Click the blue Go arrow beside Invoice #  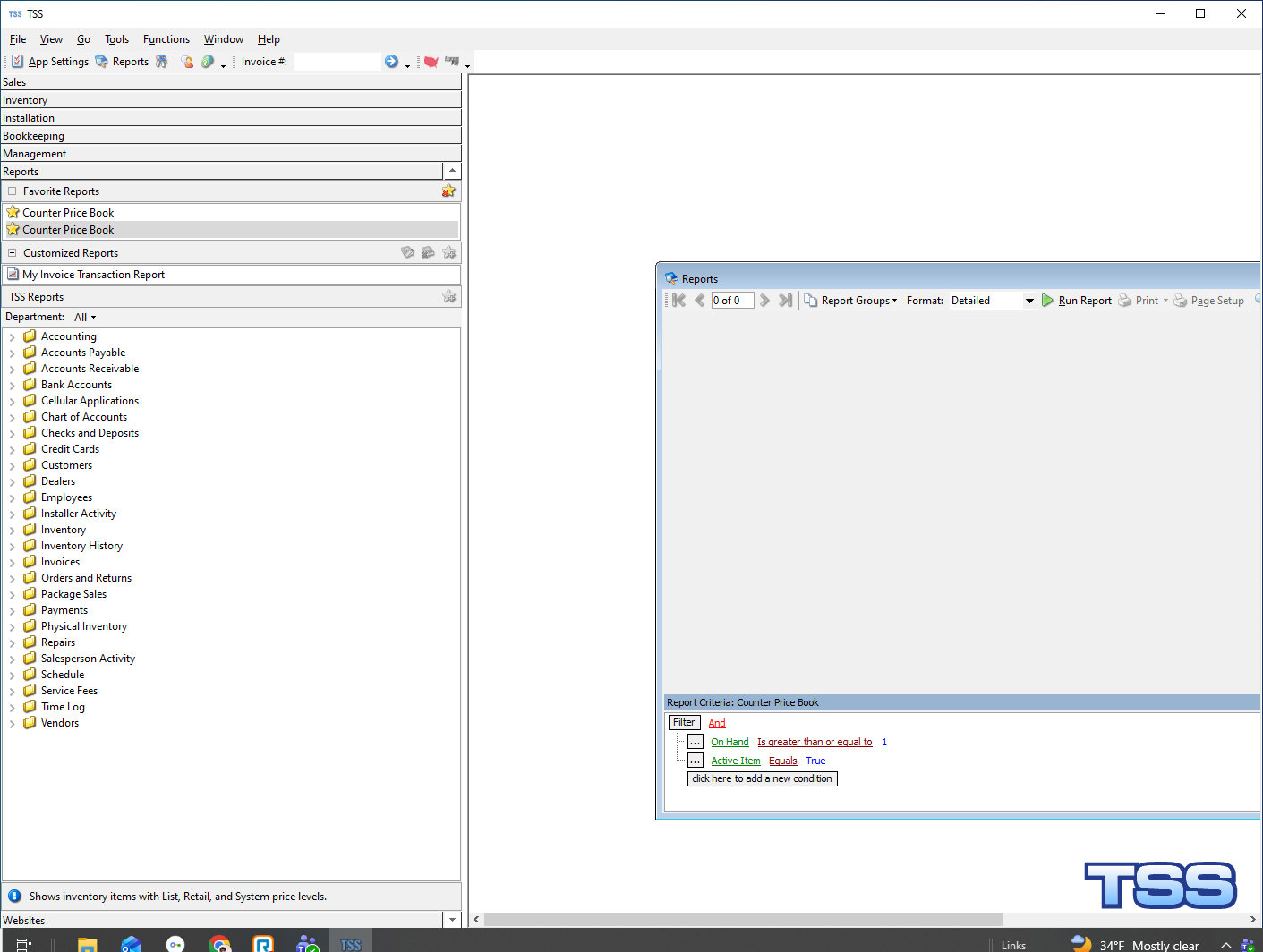click(391, 62)
